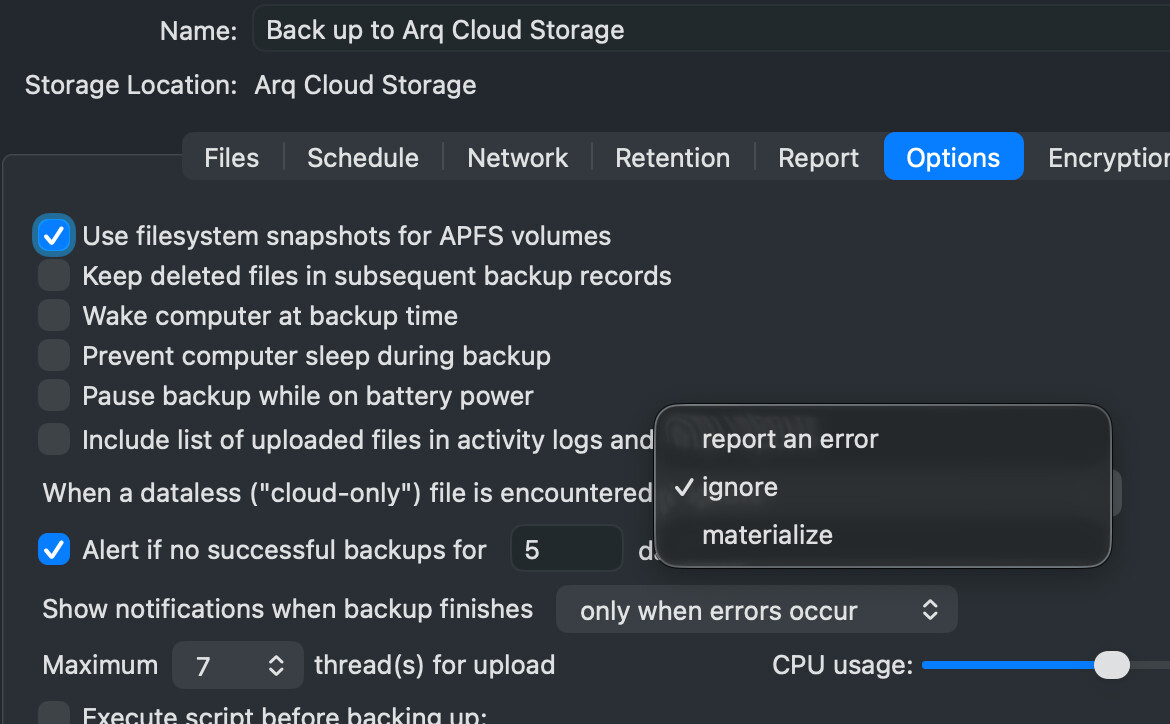1170x724 pixels.
Task: Switch to the Schedule tab
Action: (x=363, y=158)
